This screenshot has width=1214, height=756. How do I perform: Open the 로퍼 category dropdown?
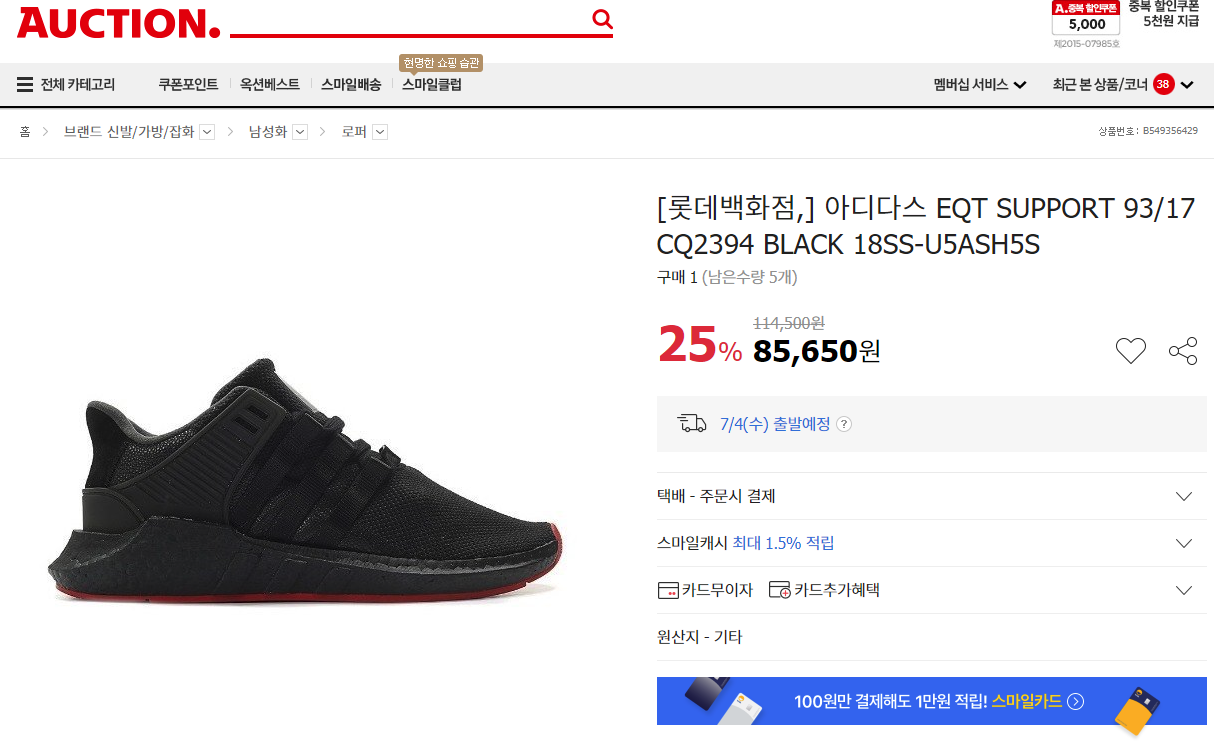380,131
